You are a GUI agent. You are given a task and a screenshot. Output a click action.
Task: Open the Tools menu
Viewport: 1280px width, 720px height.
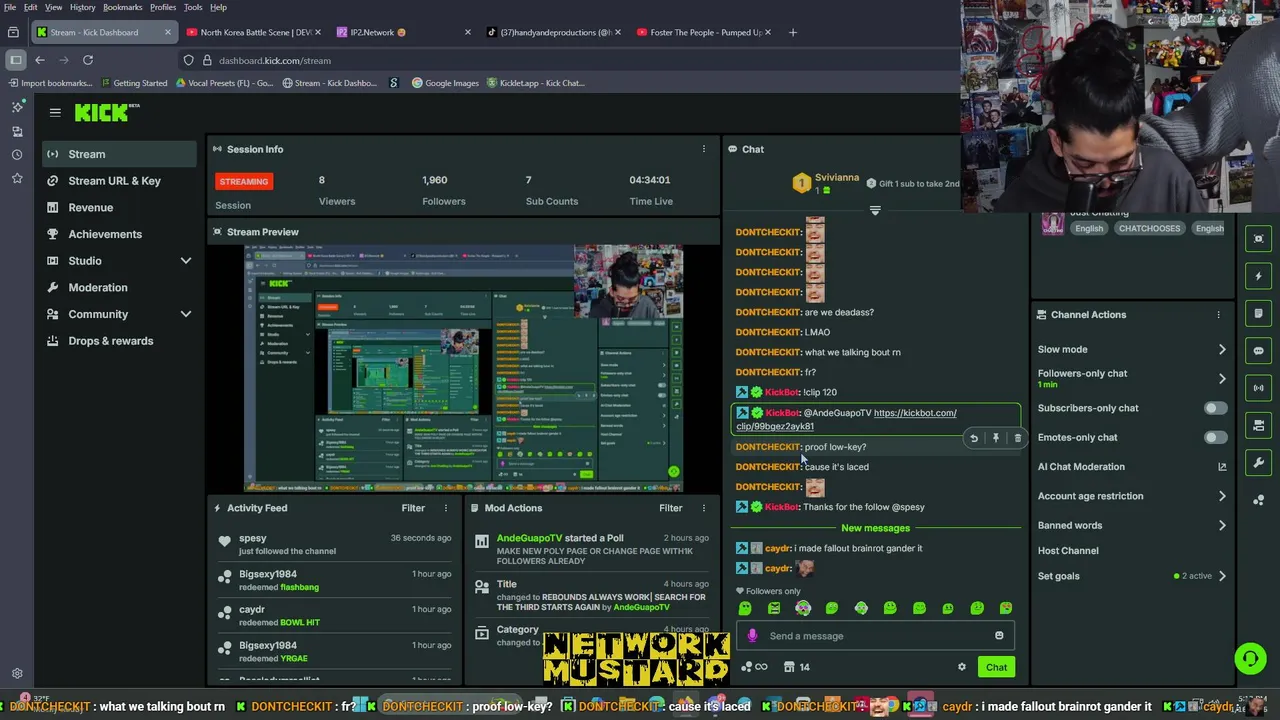[193, 7]
